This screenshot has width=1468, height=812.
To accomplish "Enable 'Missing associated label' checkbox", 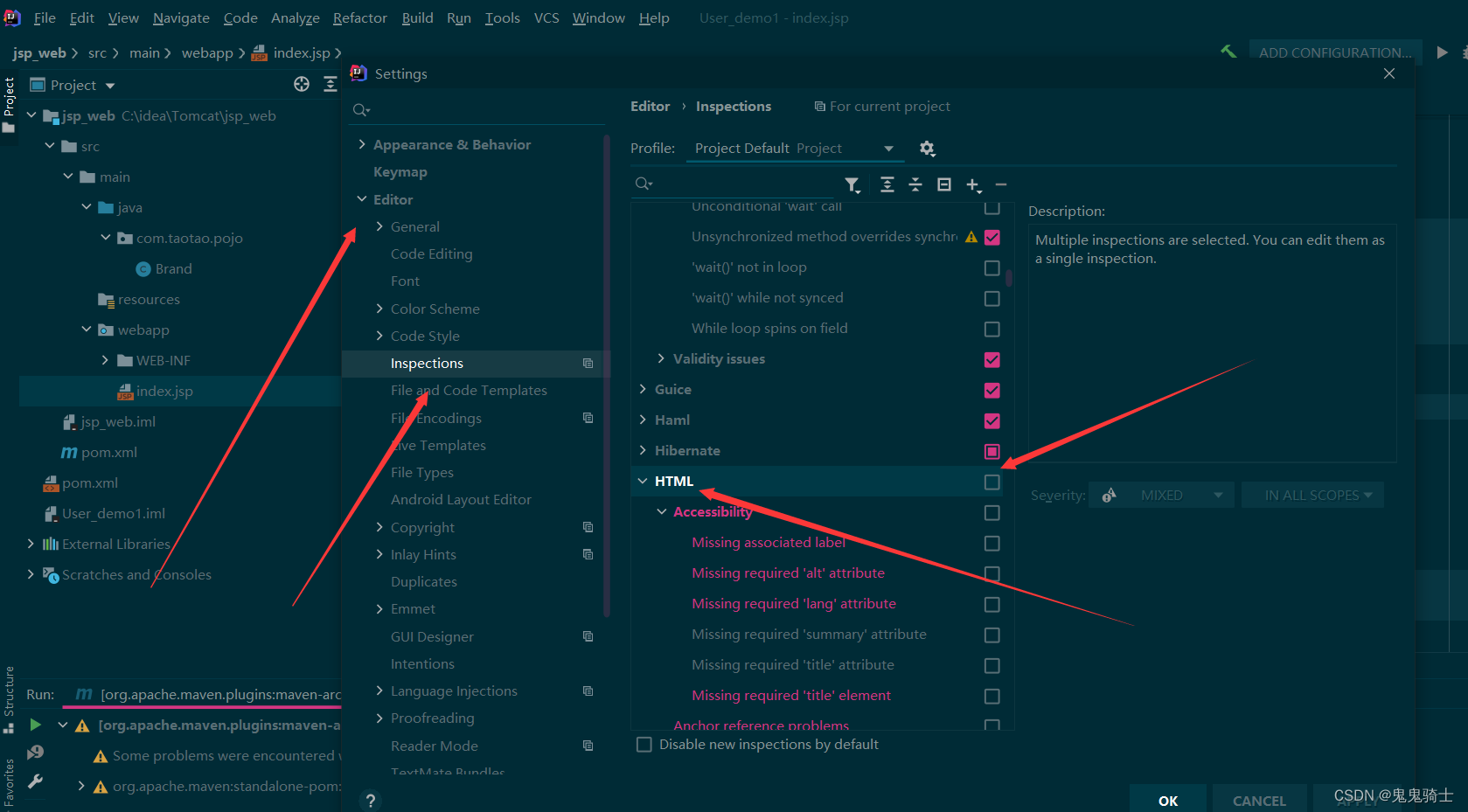I will pos(991,544).
